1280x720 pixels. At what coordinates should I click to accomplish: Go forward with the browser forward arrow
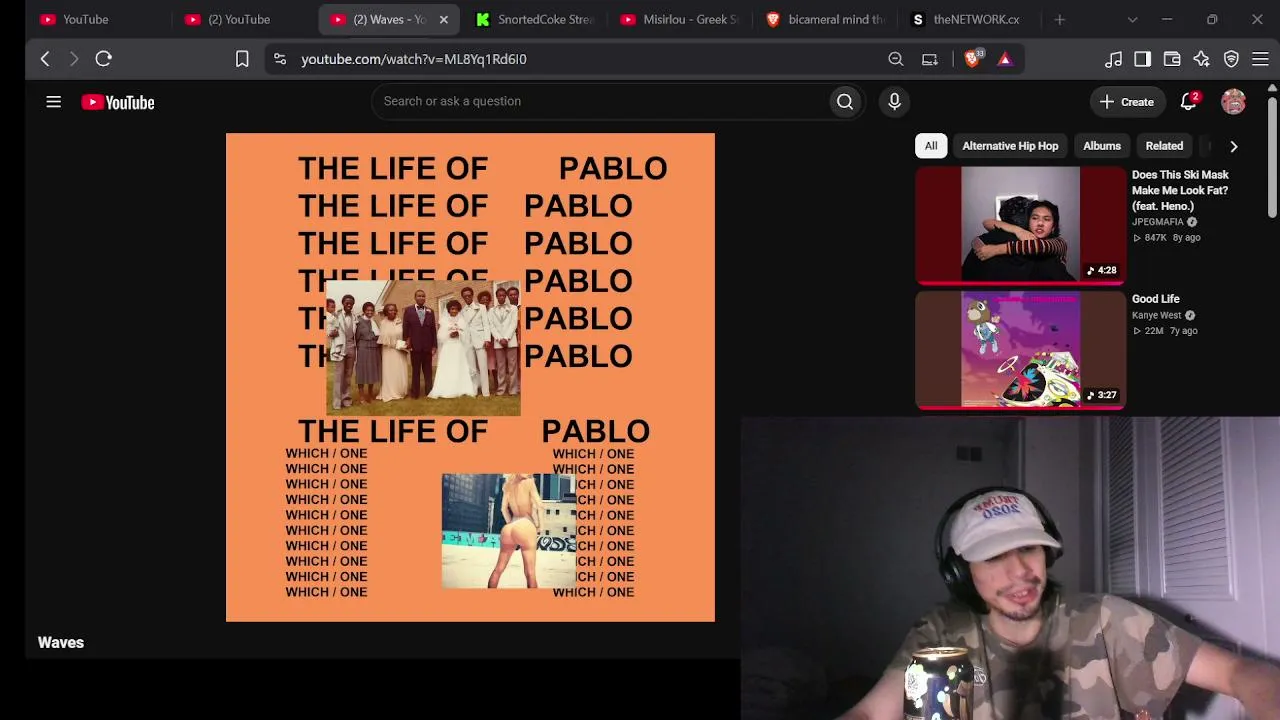click(74, 59)
